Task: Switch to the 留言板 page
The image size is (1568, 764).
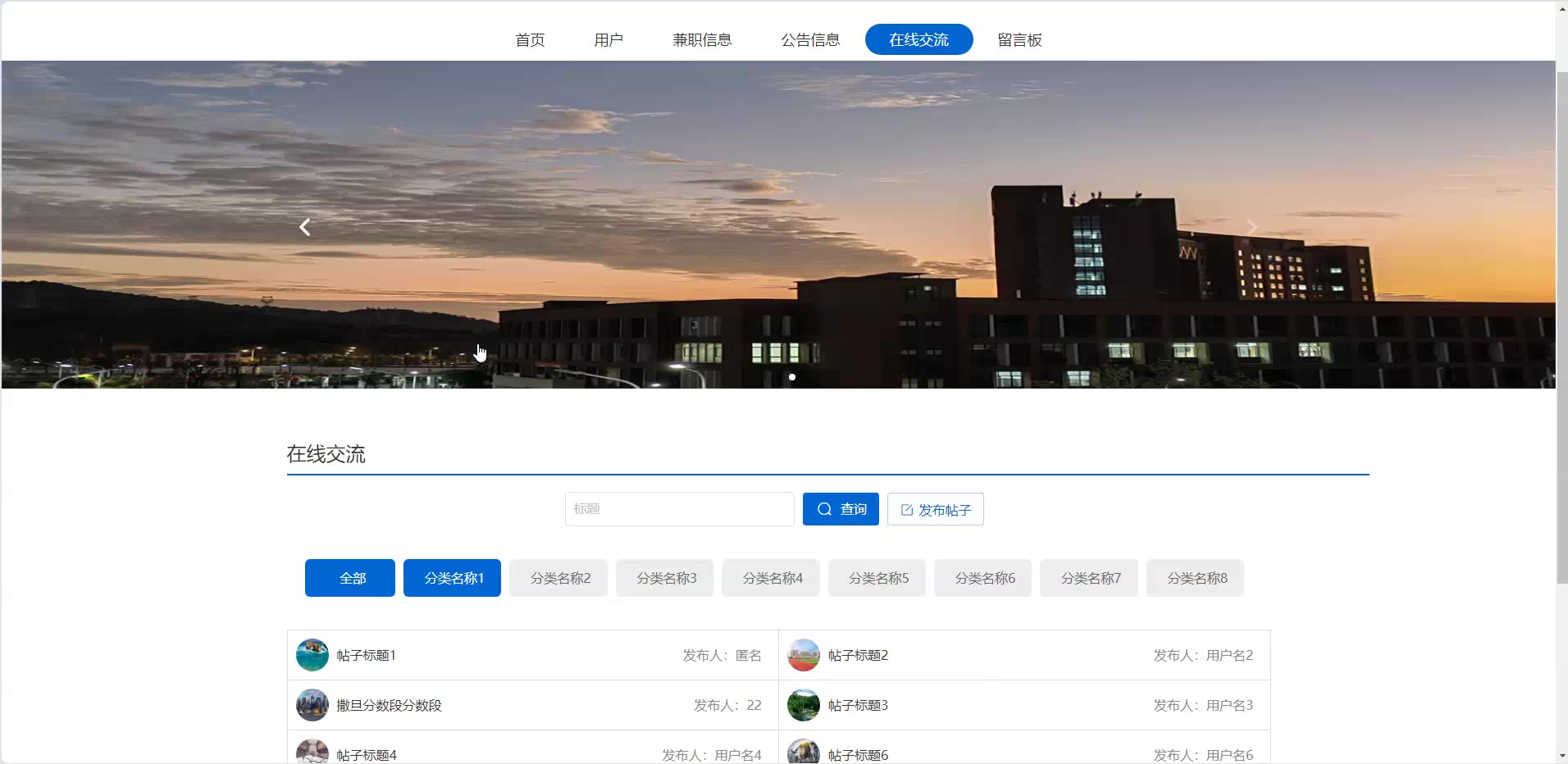Action: (1019, 40)
